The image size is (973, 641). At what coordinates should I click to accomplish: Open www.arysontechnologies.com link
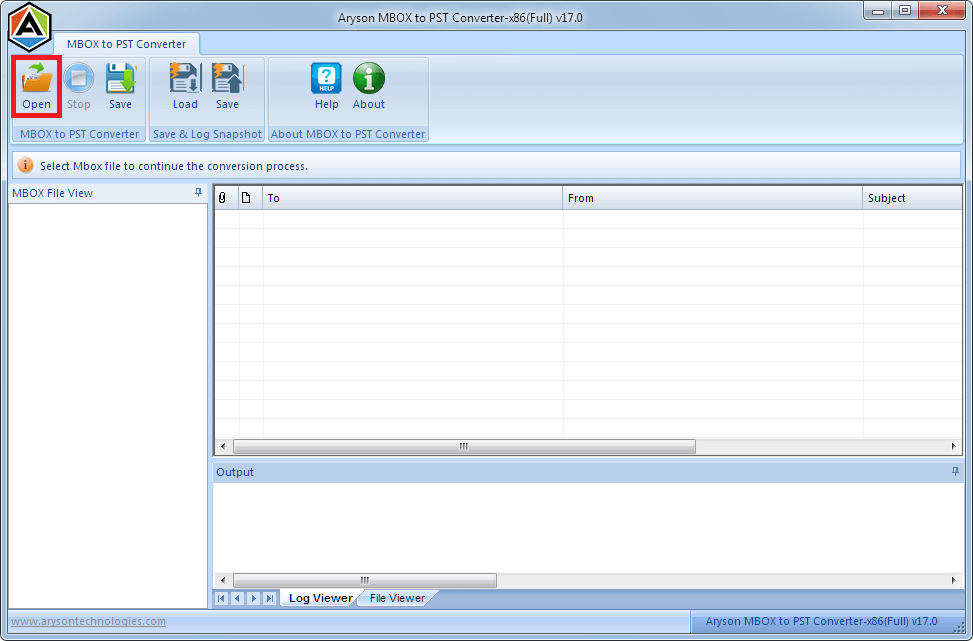tap(88, 621)
